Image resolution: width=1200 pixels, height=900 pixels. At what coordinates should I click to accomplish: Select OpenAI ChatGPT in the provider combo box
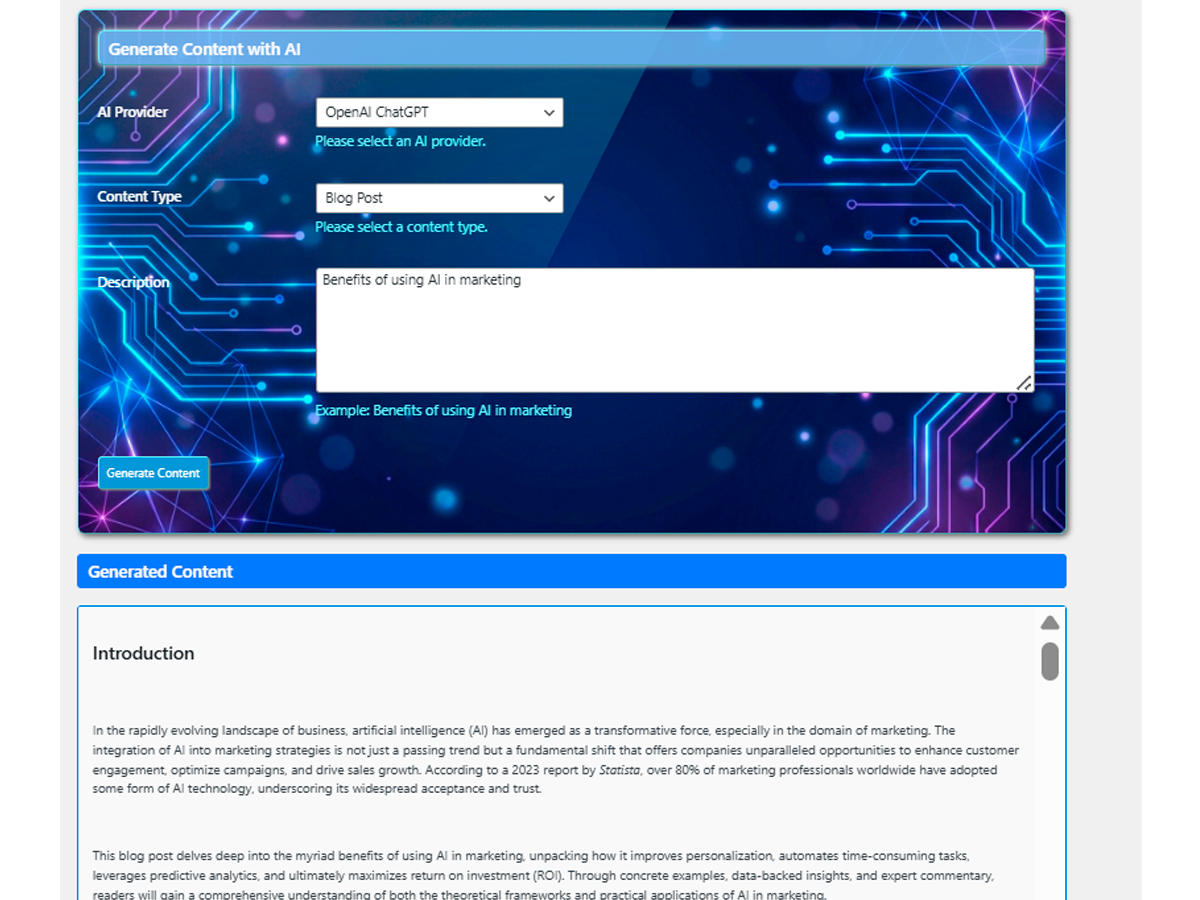[439, 112]
